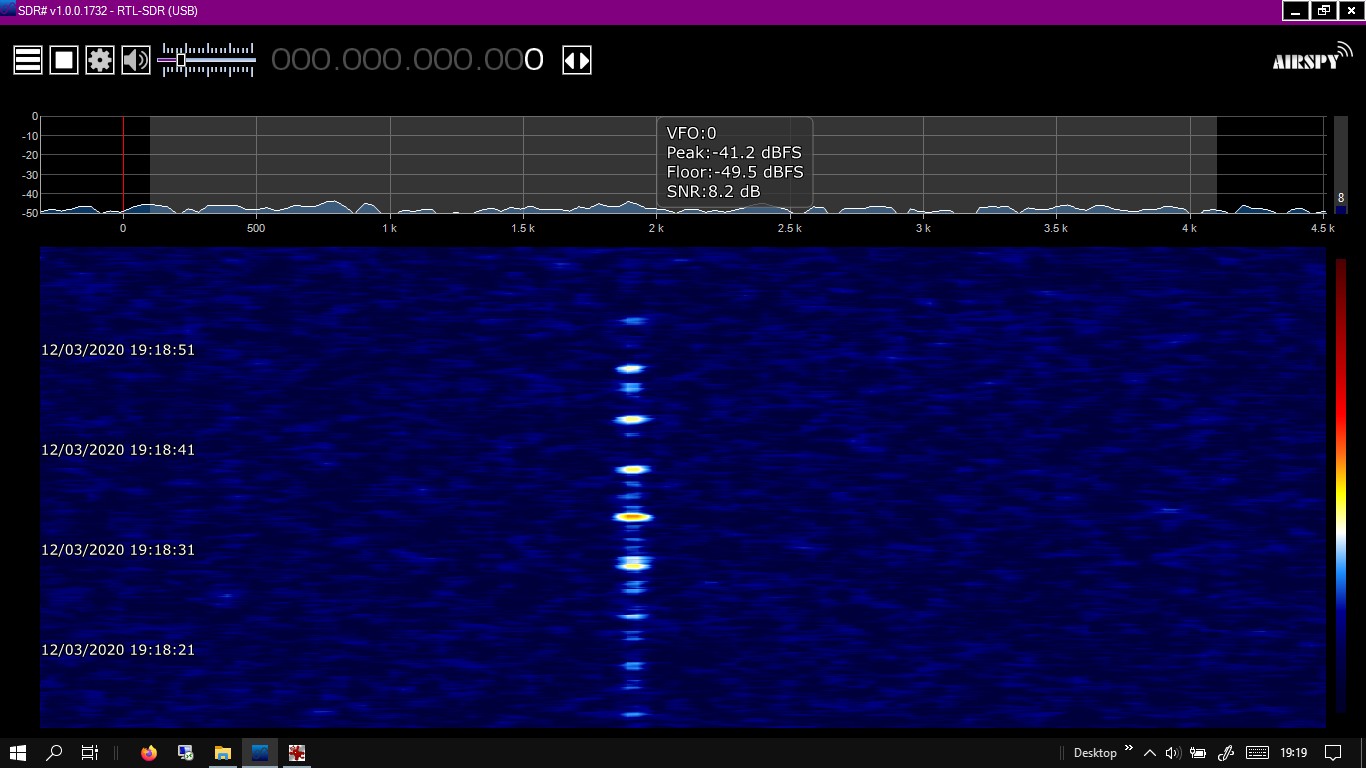Click the VFO:0 readout text
The width and height of the screenshot is (1366, 768).
[x=691, y=134]
